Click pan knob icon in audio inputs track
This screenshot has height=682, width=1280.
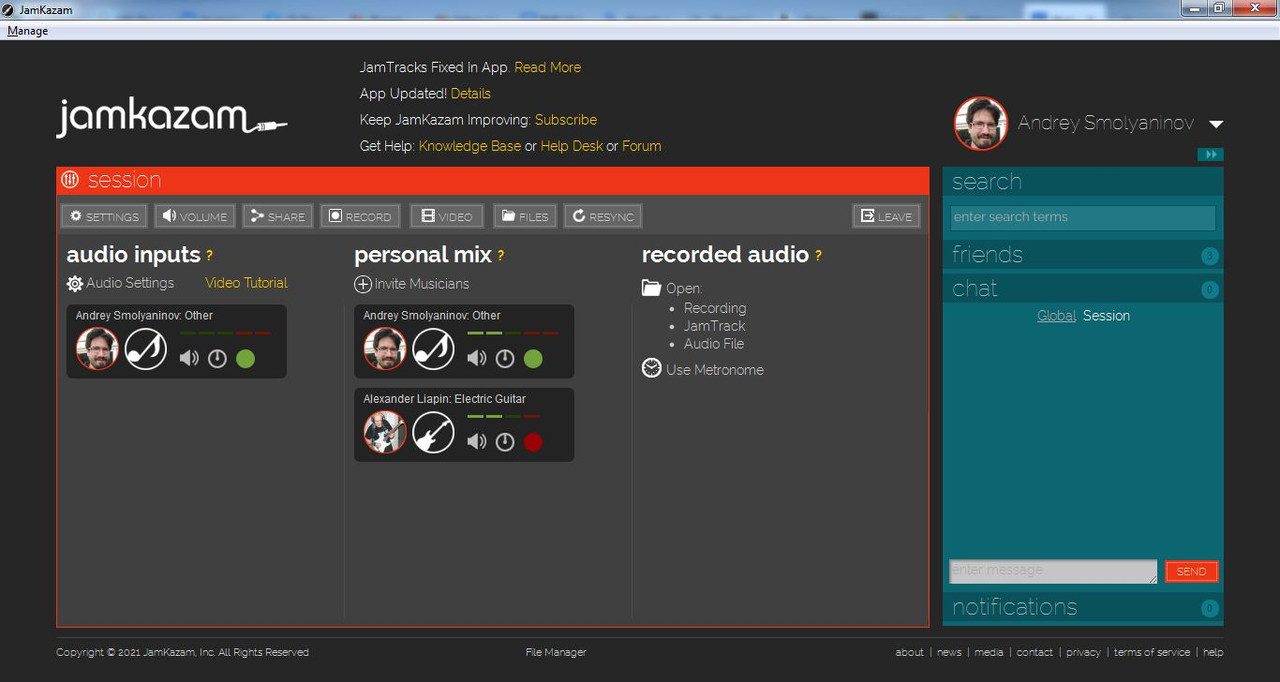point(217,358)
